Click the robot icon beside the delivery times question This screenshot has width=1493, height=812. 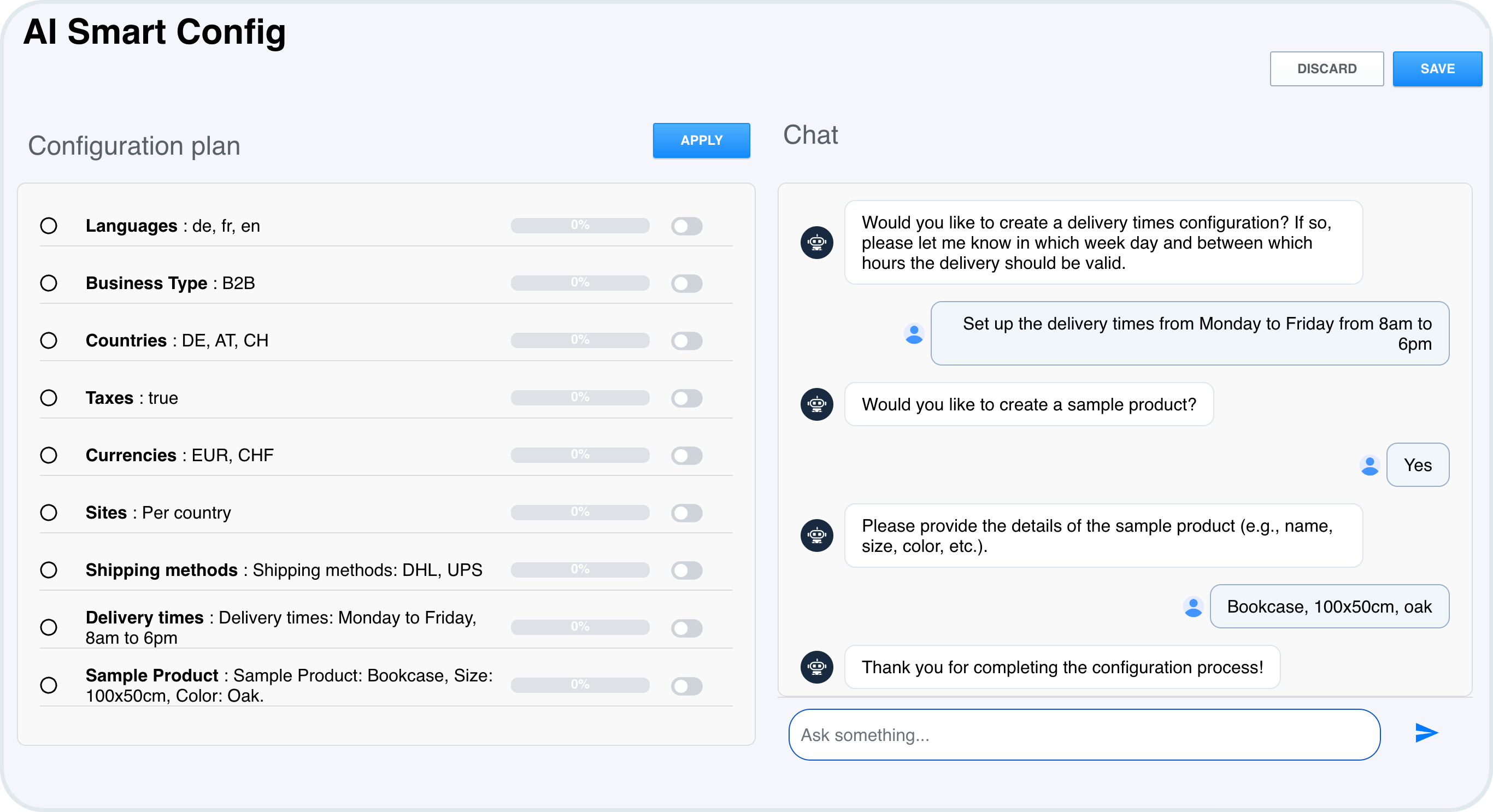point(816,242)
